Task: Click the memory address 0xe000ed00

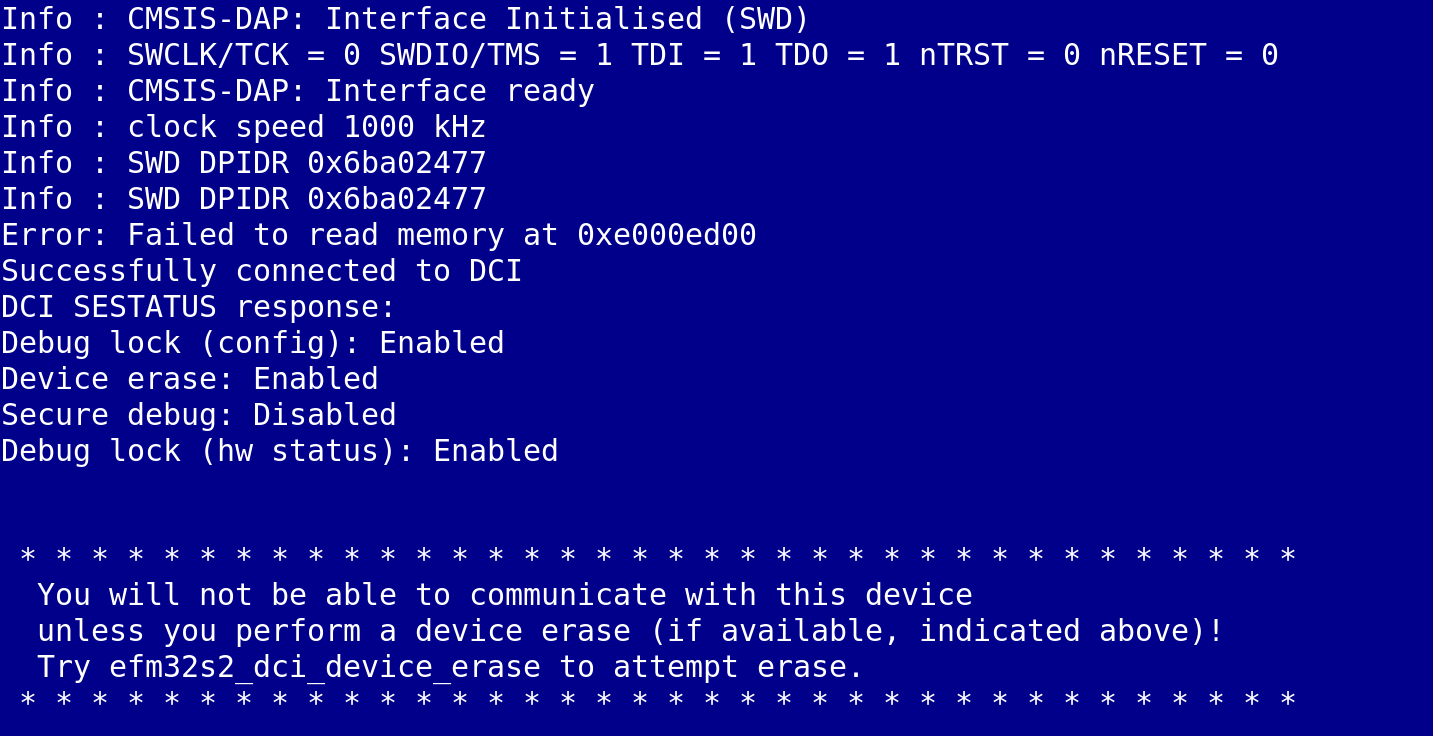Action: 666,235
